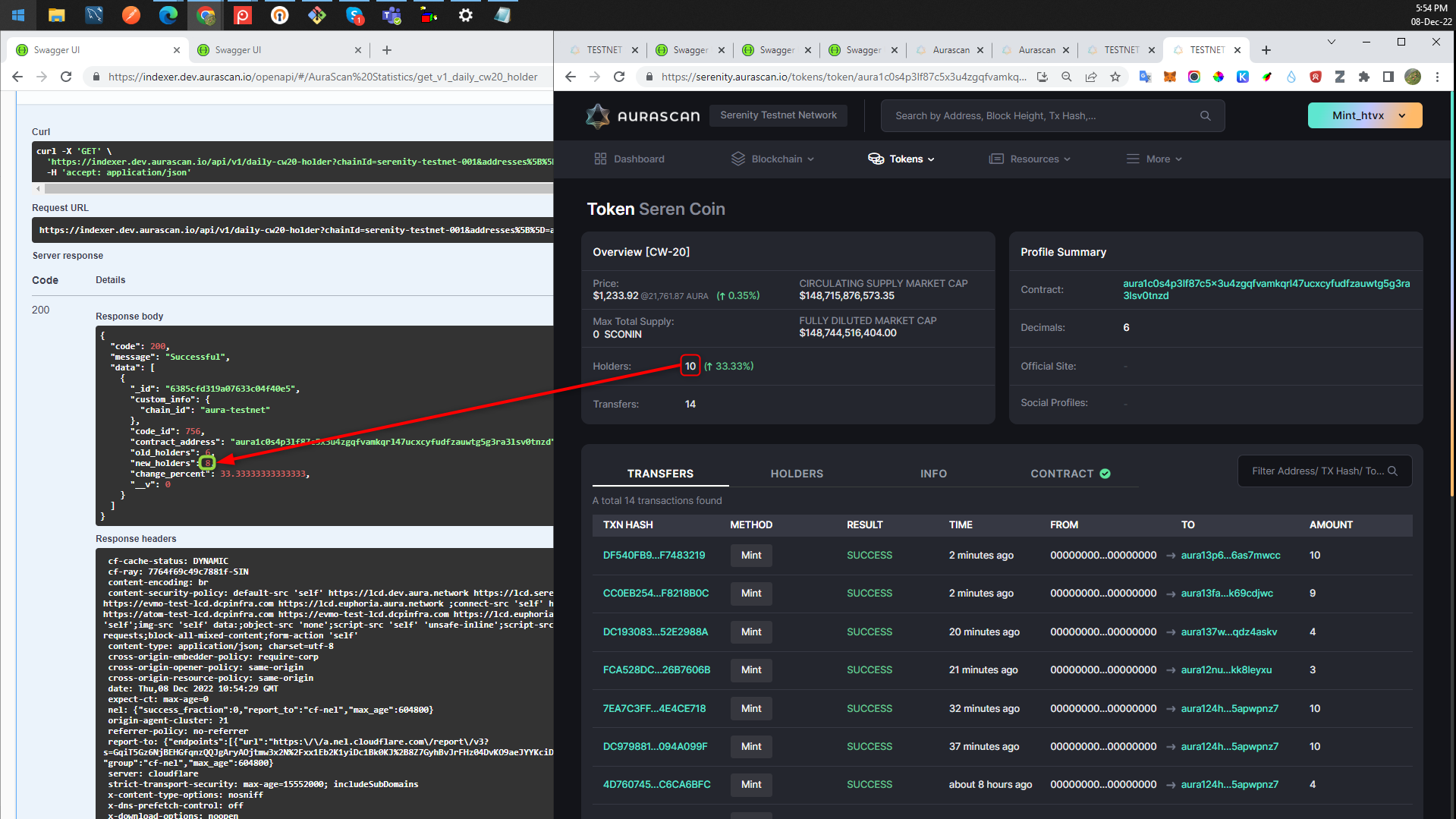Go back in the Aurascan browser window
Screen dimensions: 1456x819
(x=571, y=77)
